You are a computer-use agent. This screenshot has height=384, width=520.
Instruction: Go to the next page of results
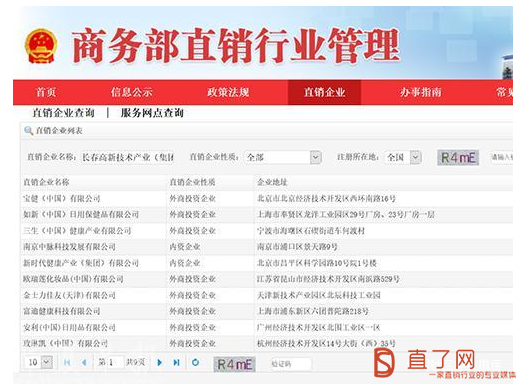(x=160, y=362)
